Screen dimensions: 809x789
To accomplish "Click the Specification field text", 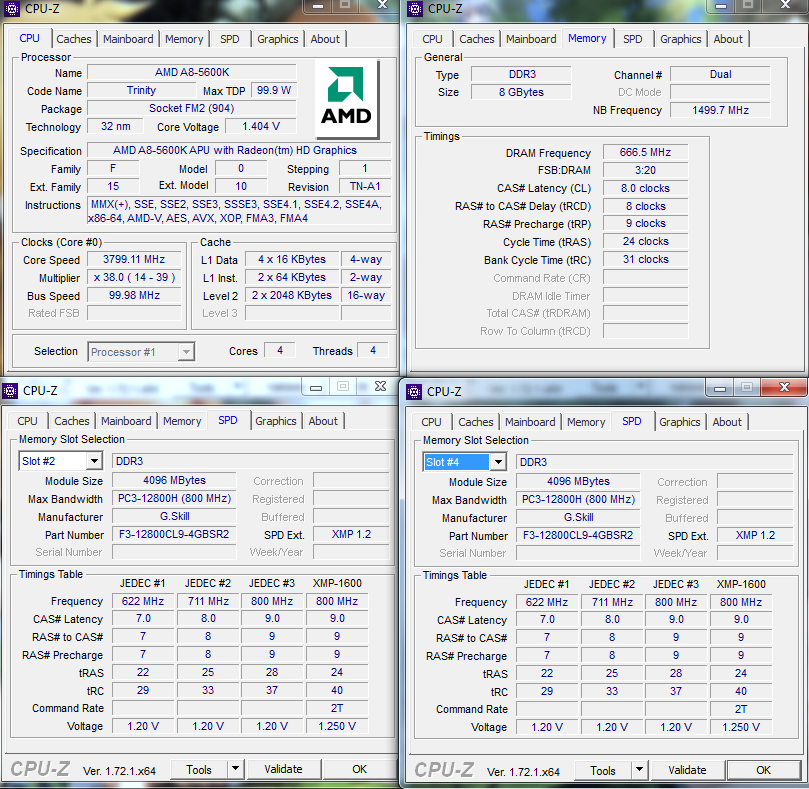I will [x=238, y=150].
